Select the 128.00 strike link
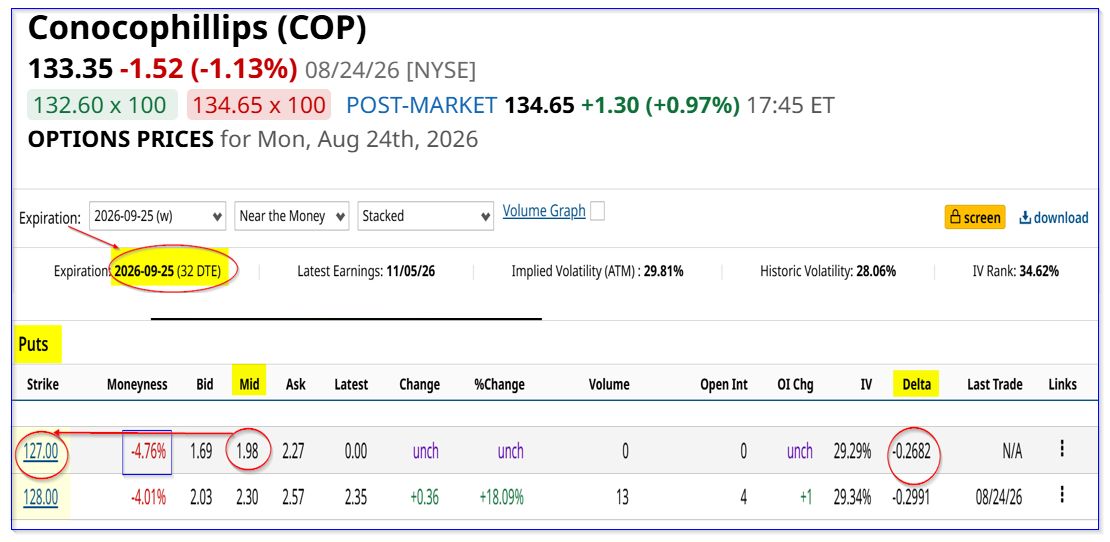1110x542 pixels. 41,497
